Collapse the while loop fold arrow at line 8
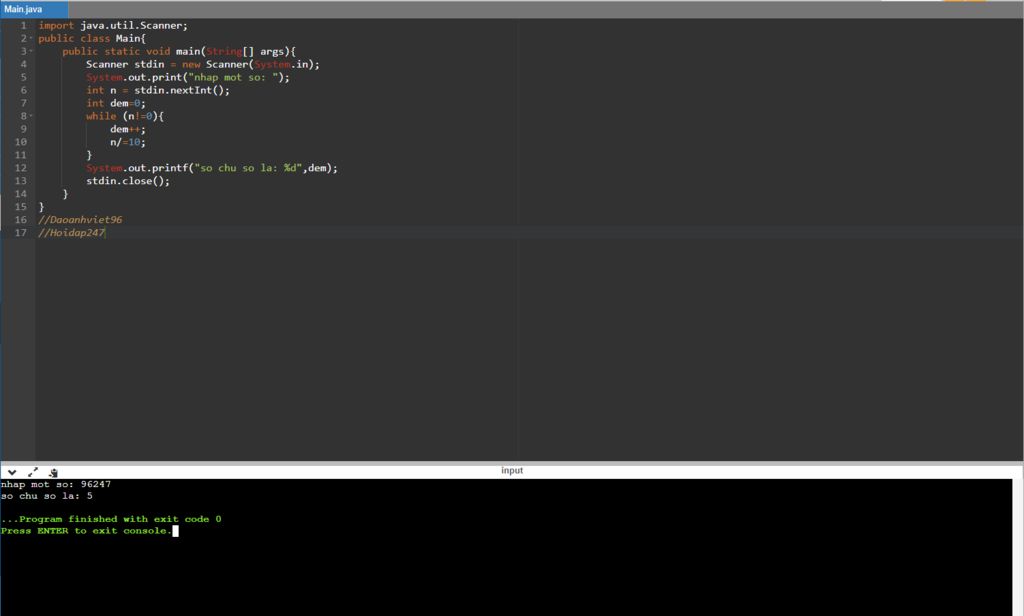The image size is (1024, 616). tap(31, 116)
